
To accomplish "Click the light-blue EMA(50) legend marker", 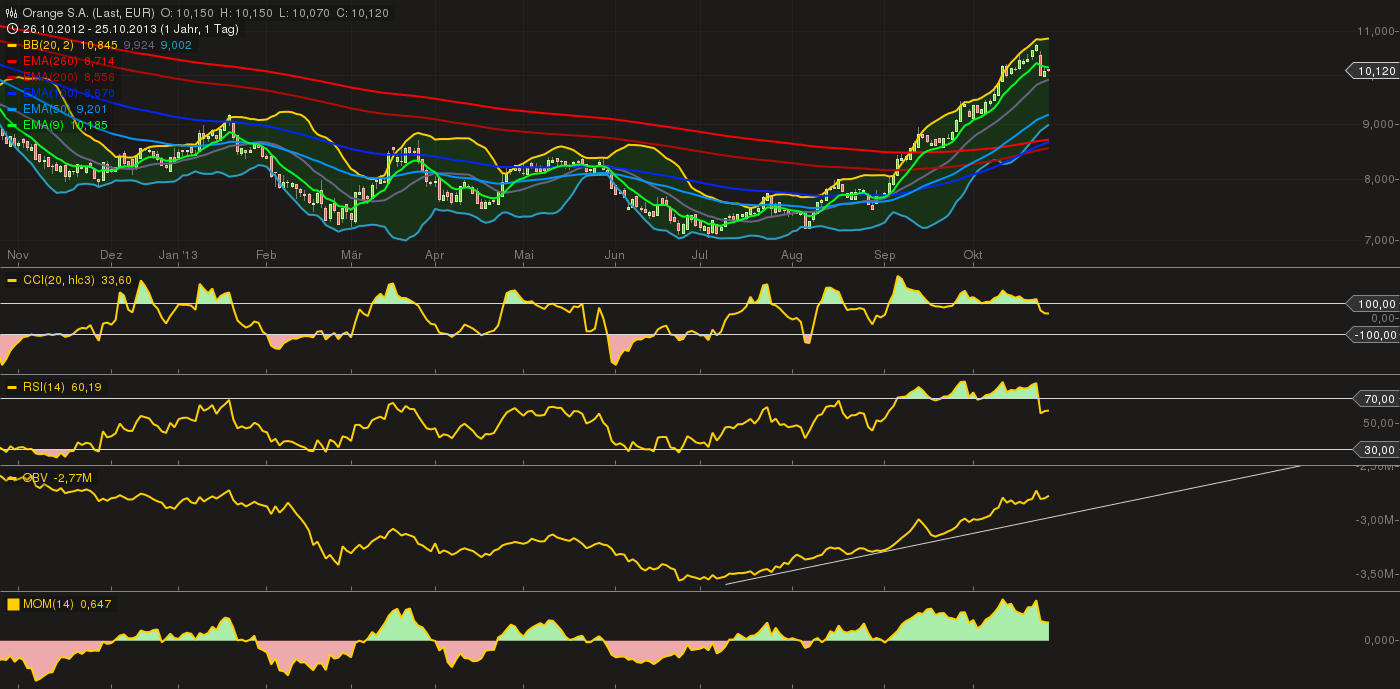I will coord(12,109).
